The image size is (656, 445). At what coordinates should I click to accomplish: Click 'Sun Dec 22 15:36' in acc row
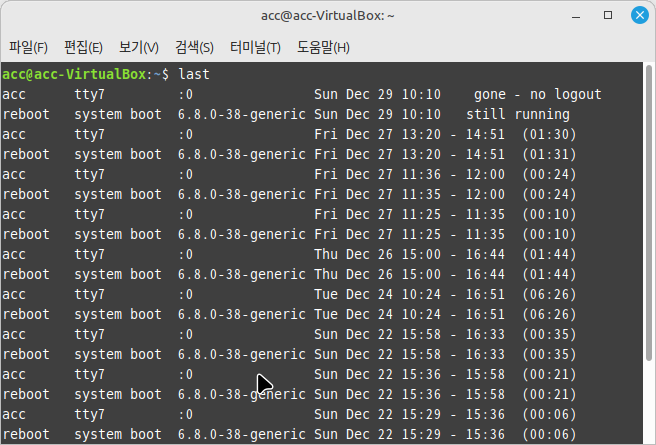377,374
